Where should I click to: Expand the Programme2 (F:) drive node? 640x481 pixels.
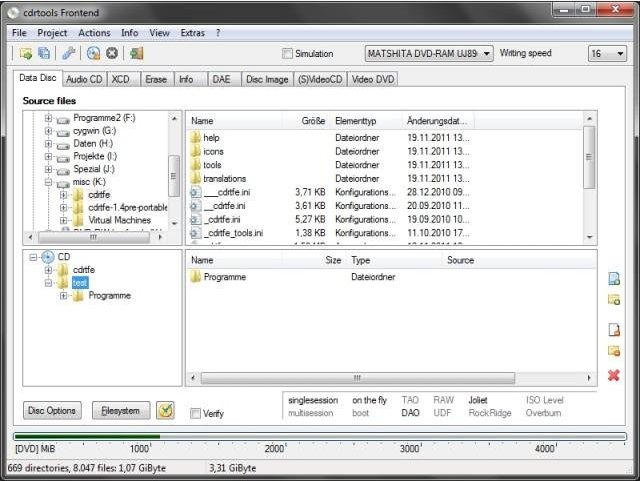(x=48, y=118)
